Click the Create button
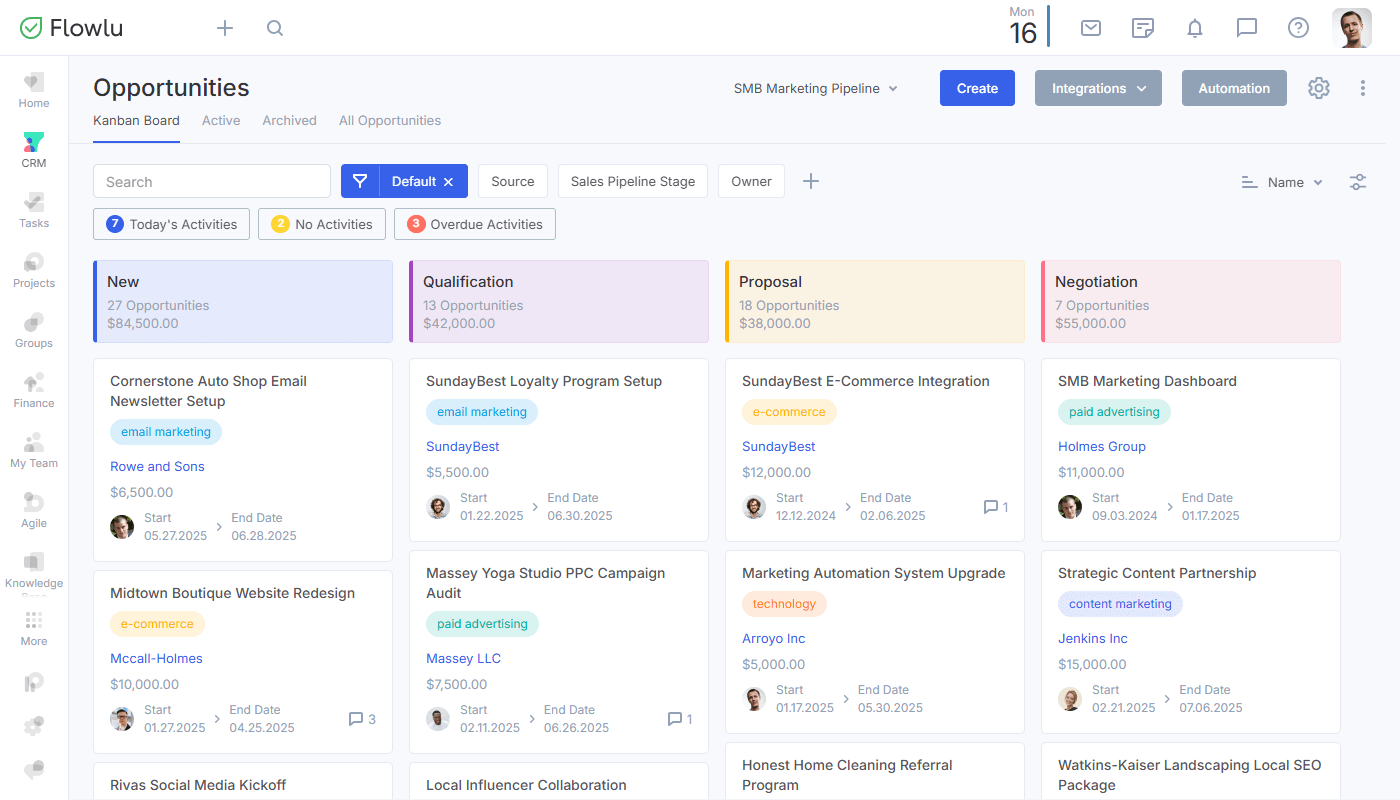The height and width of the screenshot is (800, 1400). 977,88
